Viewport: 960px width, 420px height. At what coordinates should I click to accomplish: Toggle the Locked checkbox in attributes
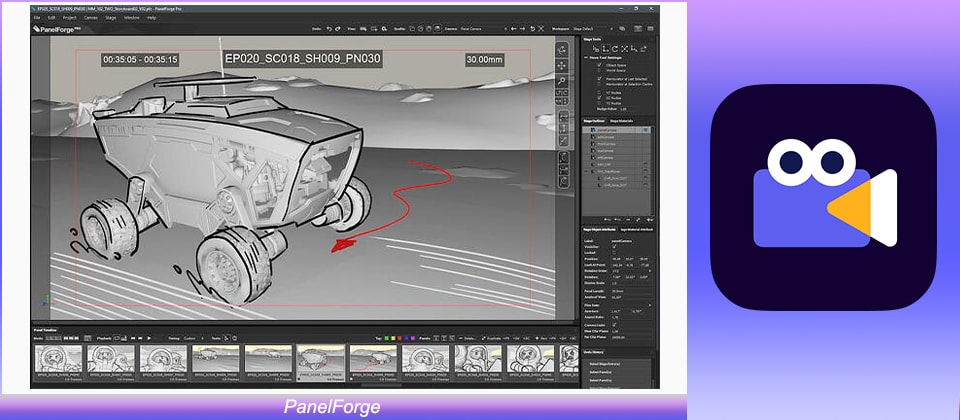click(x=615, y=252)
